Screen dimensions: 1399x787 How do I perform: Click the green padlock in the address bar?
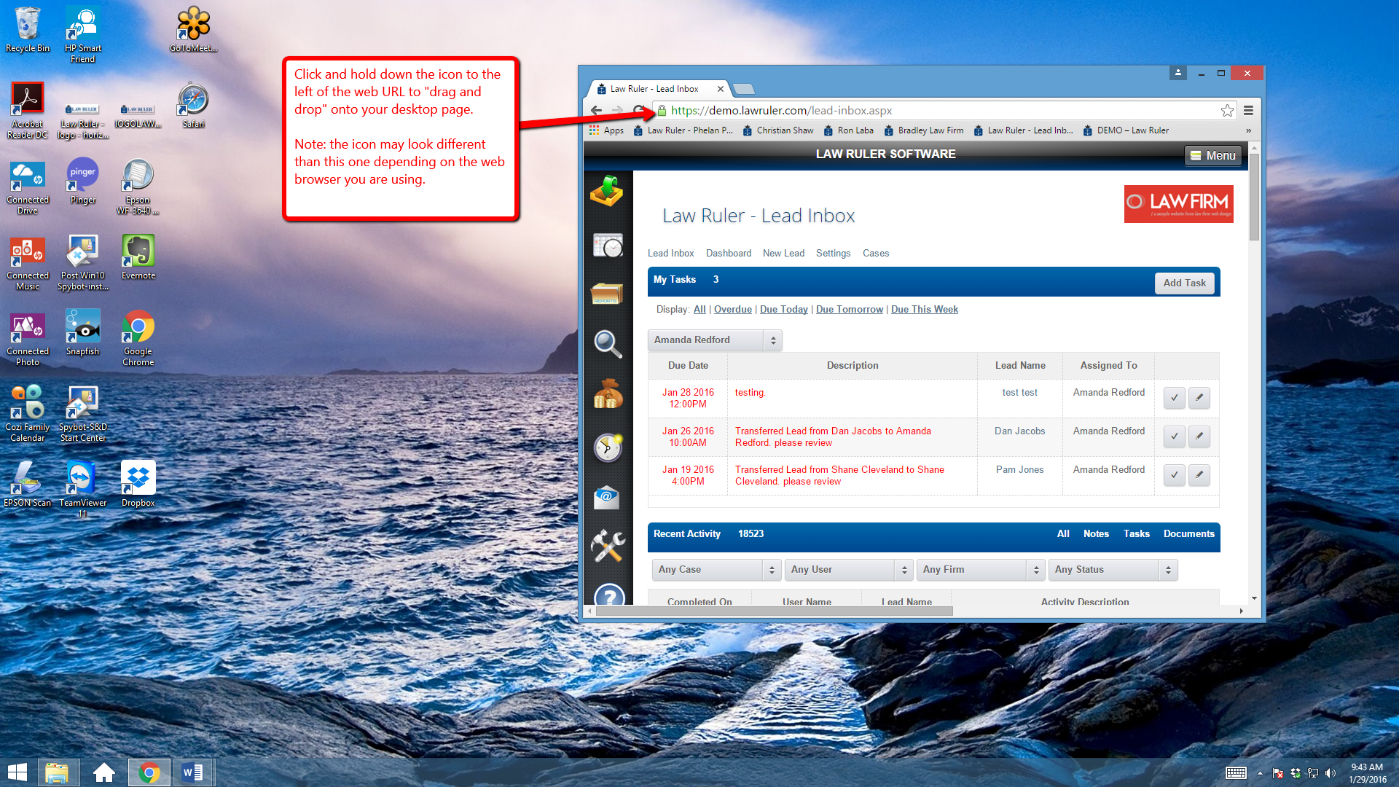tap(660, 110)
